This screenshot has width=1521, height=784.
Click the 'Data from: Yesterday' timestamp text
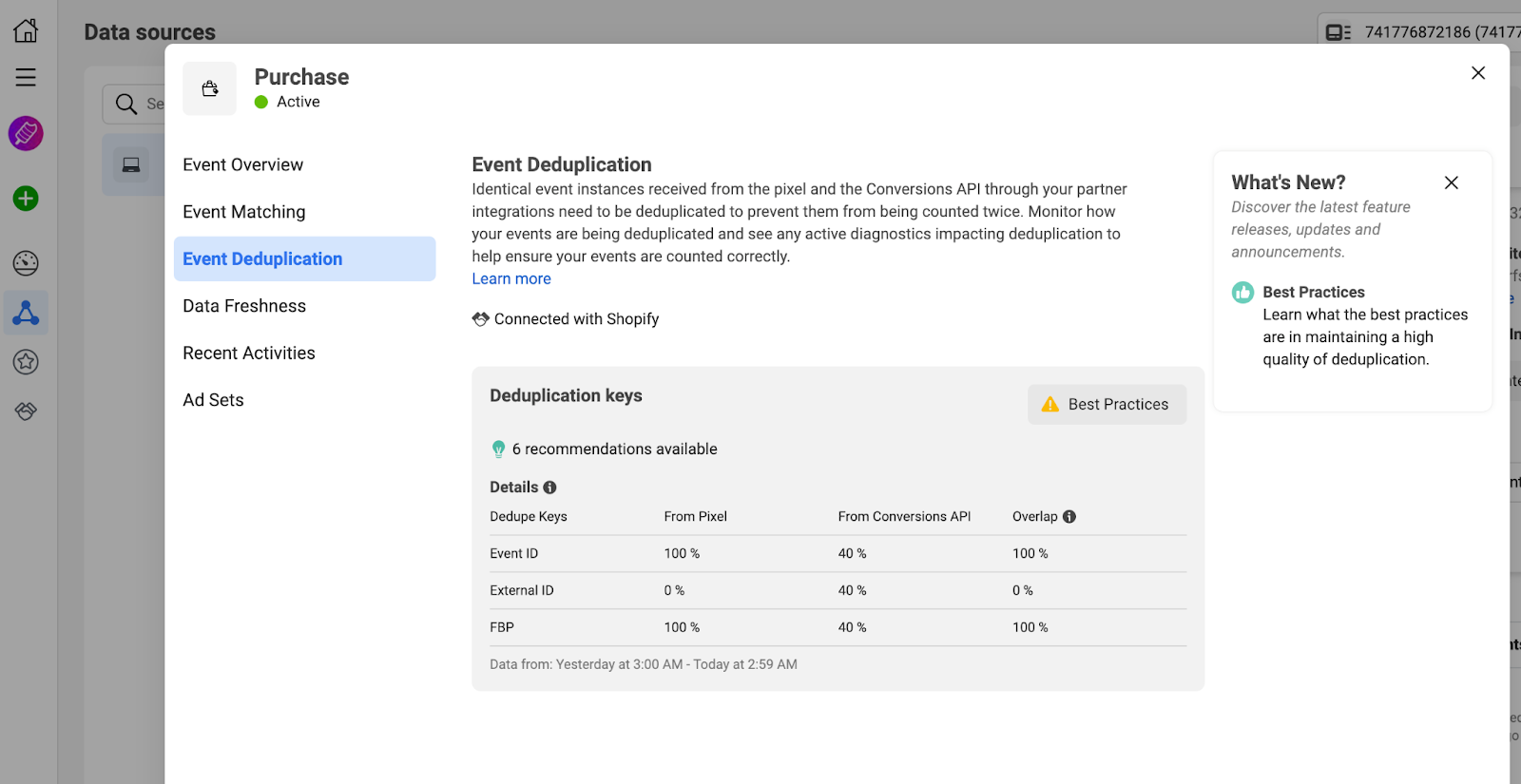coord(644,664)
